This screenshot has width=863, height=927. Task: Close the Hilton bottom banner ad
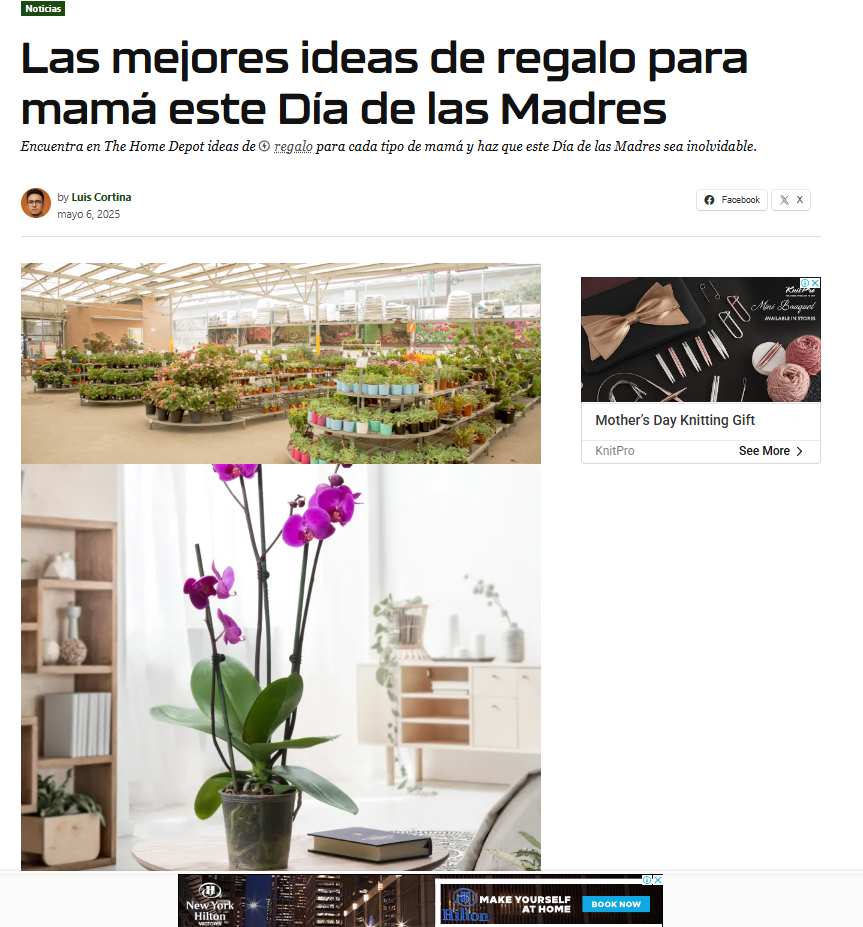(657, 880)
